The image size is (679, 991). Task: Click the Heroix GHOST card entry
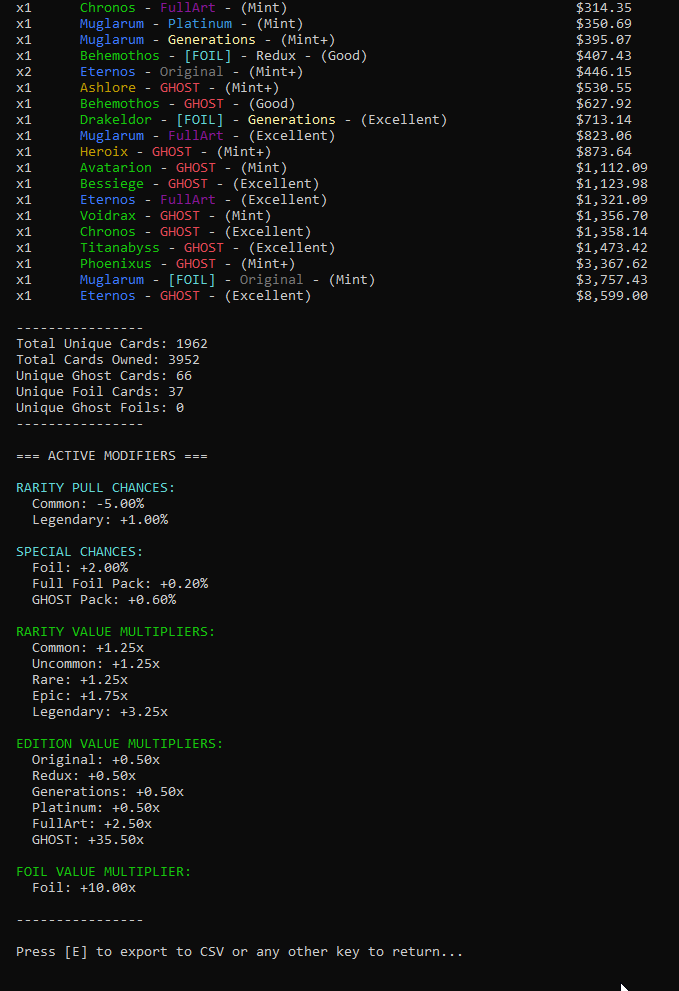pos(175,152)
